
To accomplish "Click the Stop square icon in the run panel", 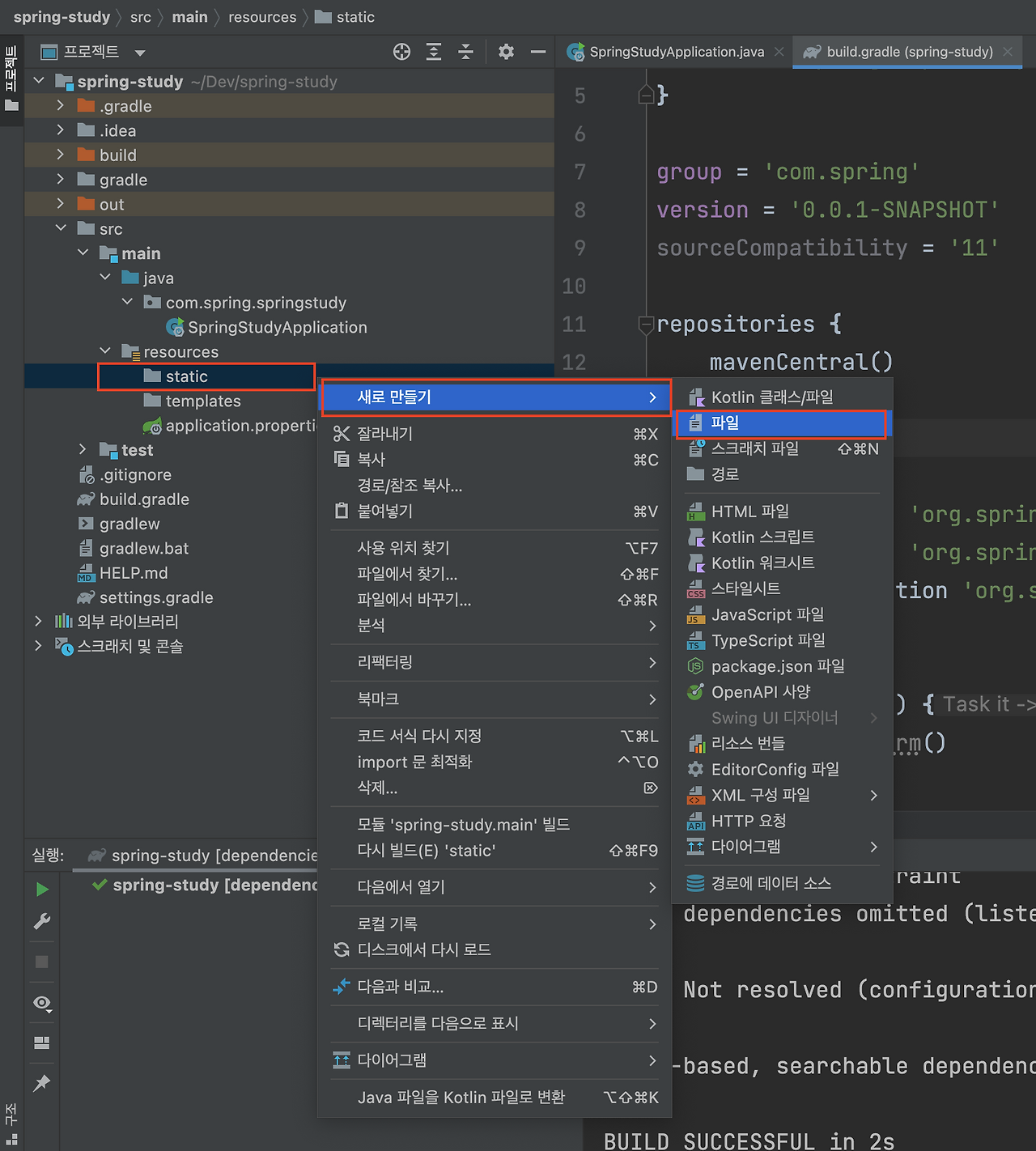I will click(x=41, y=962).
